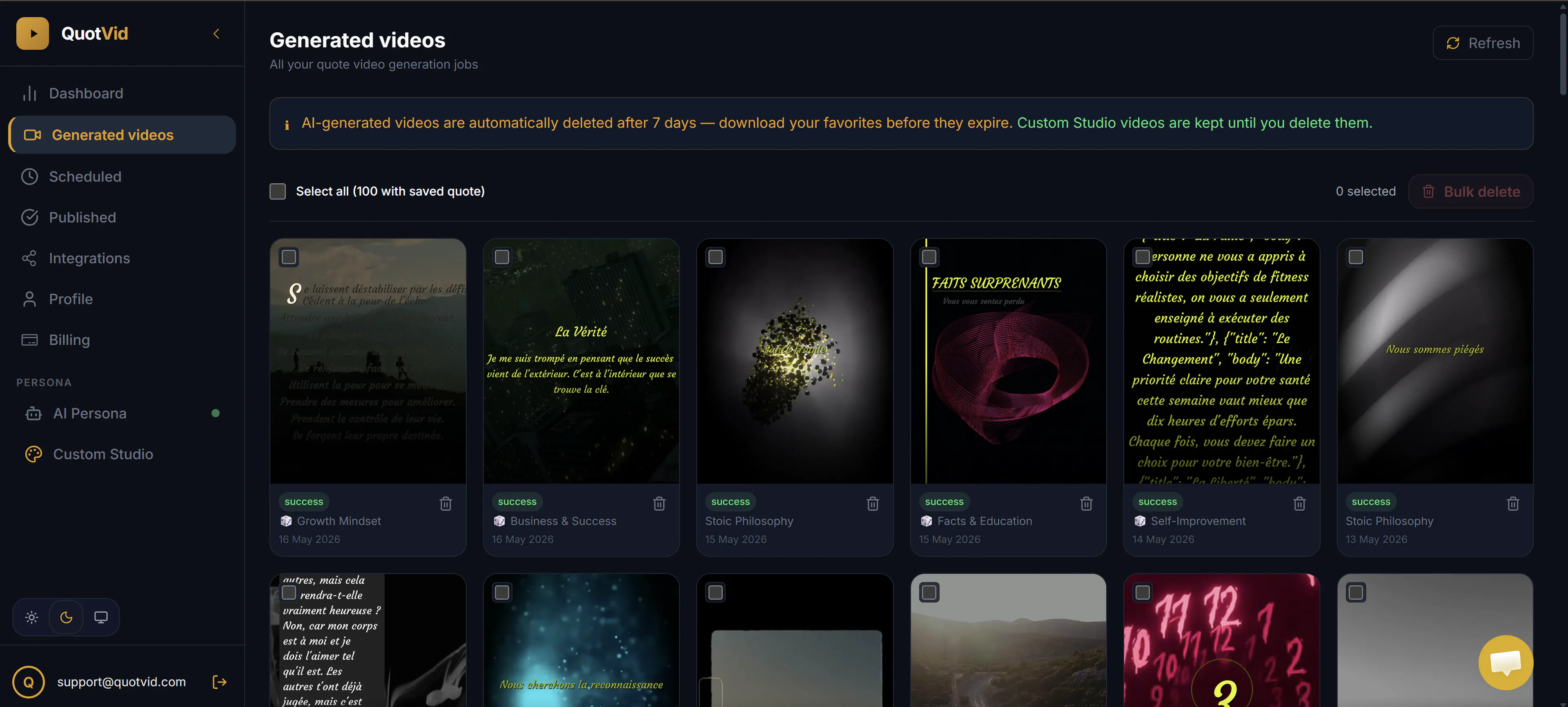Screen dimensions: 1568x707
Task: Open the live chat bubble
Action: pos(1506,663)
